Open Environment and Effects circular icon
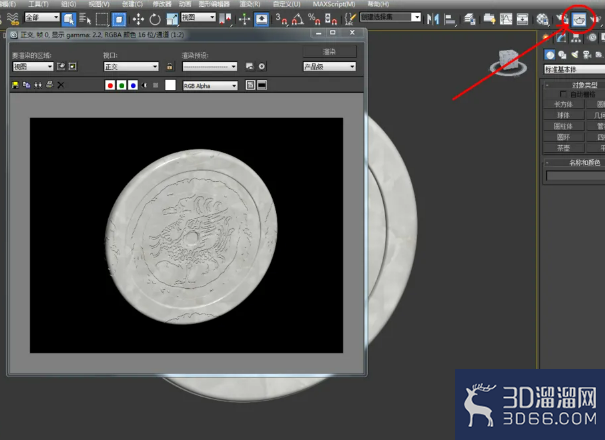Image resolution: width=605 pixels, height=440 pixels. [x=262, y=66]
